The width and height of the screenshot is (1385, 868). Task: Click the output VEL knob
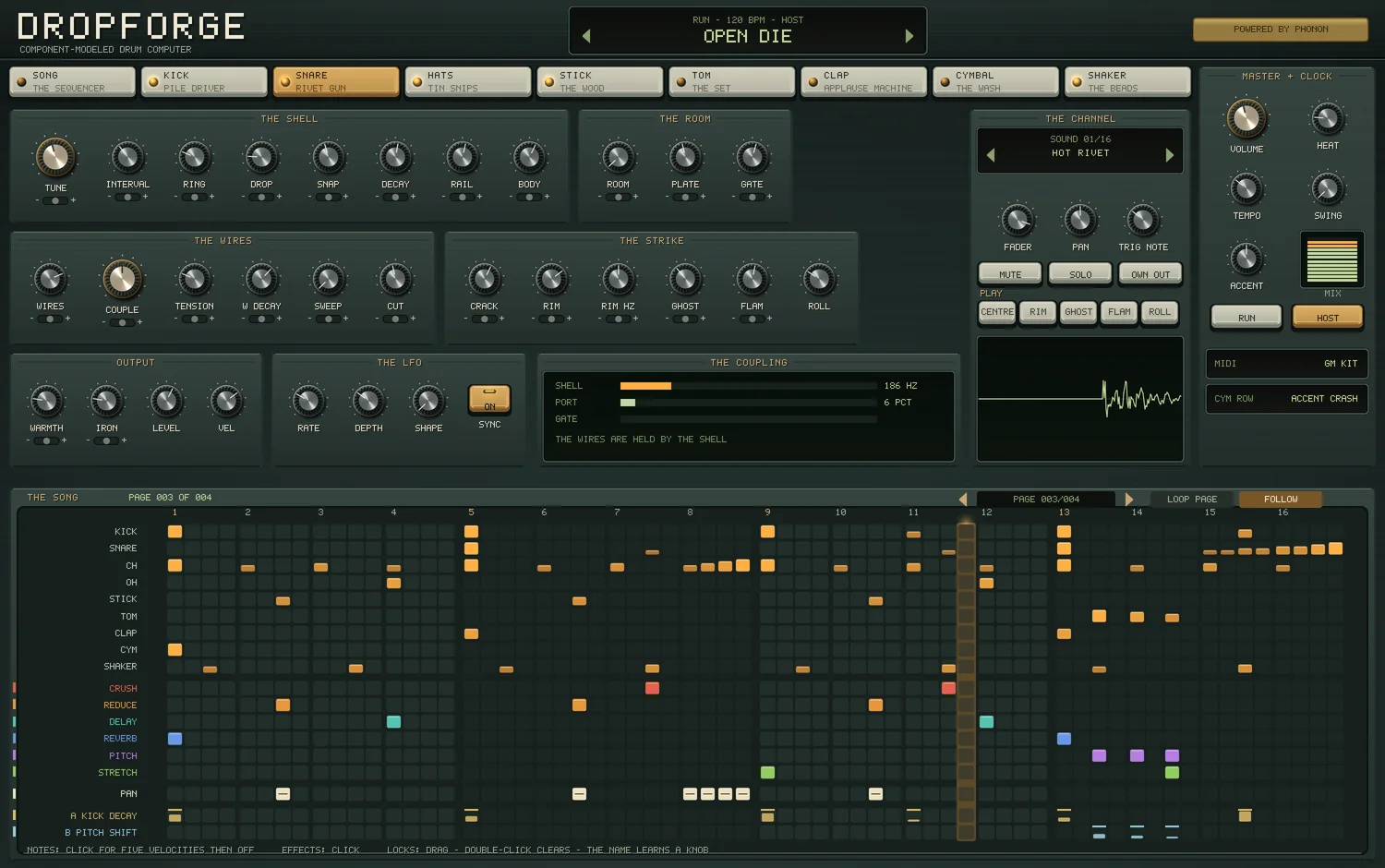coord(226,401)
